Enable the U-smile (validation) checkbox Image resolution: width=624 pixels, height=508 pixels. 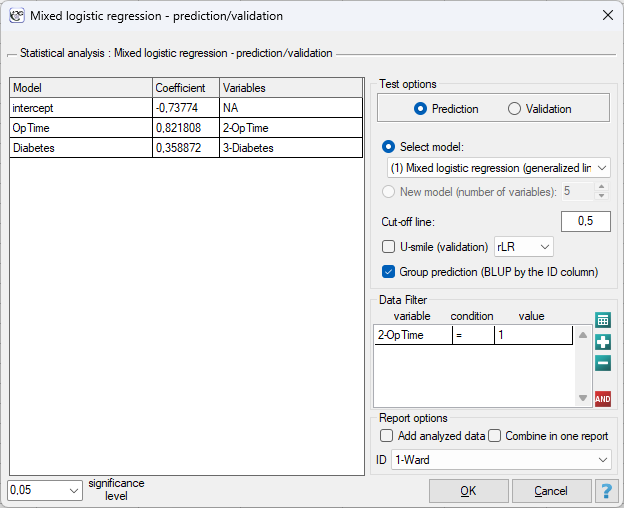click(388, 247)
